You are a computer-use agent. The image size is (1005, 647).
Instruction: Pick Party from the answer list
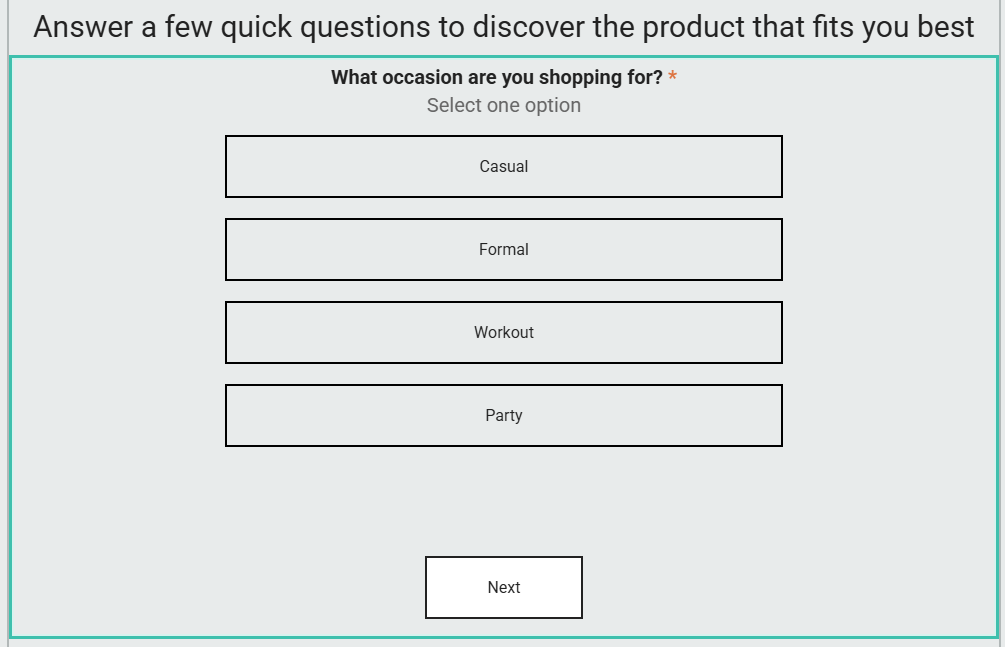pos(503,416)
